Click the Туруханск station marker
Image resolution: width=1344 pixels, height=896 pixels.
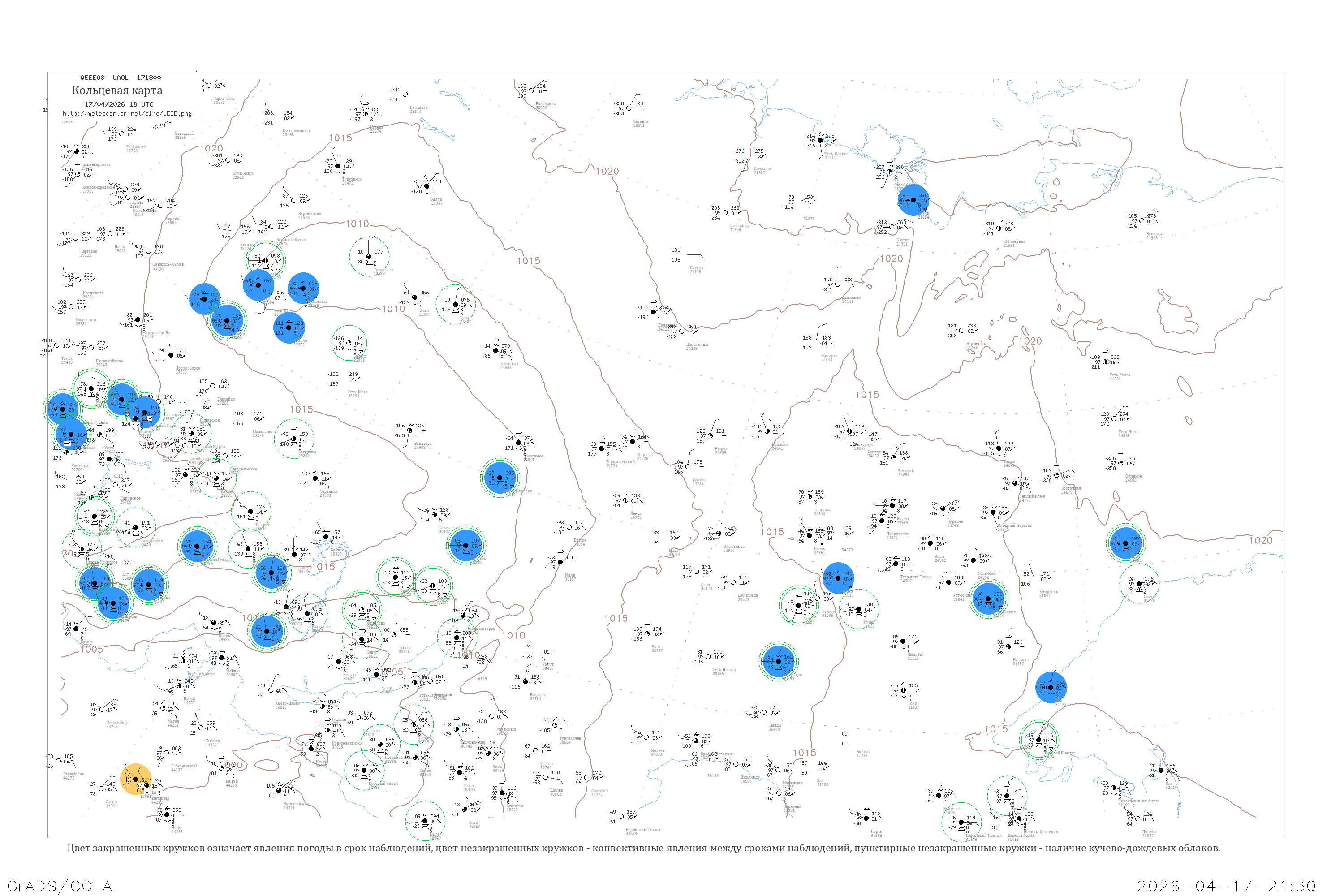(338, 166)
